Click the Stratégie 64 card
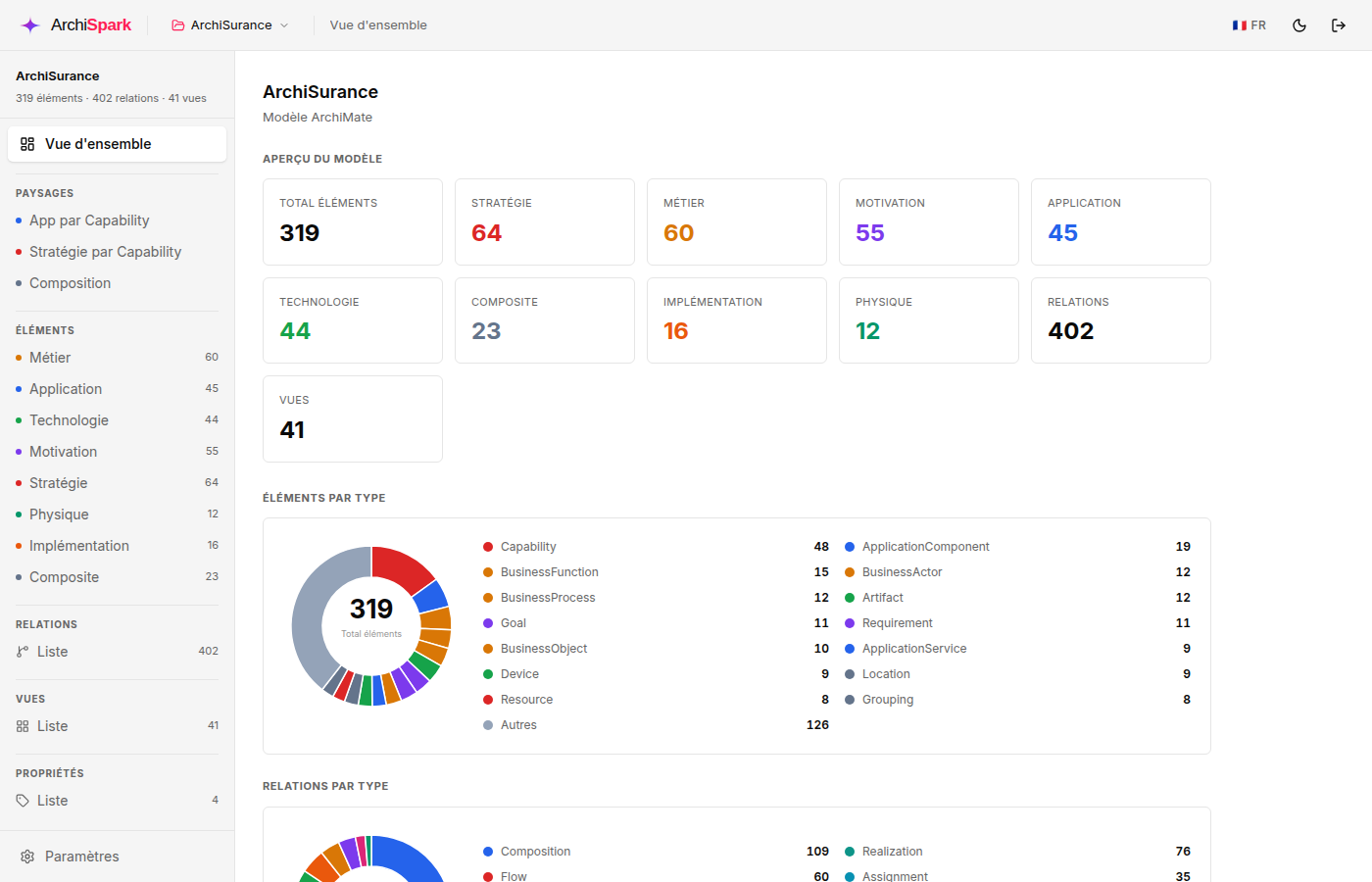 tap(545, 221)
